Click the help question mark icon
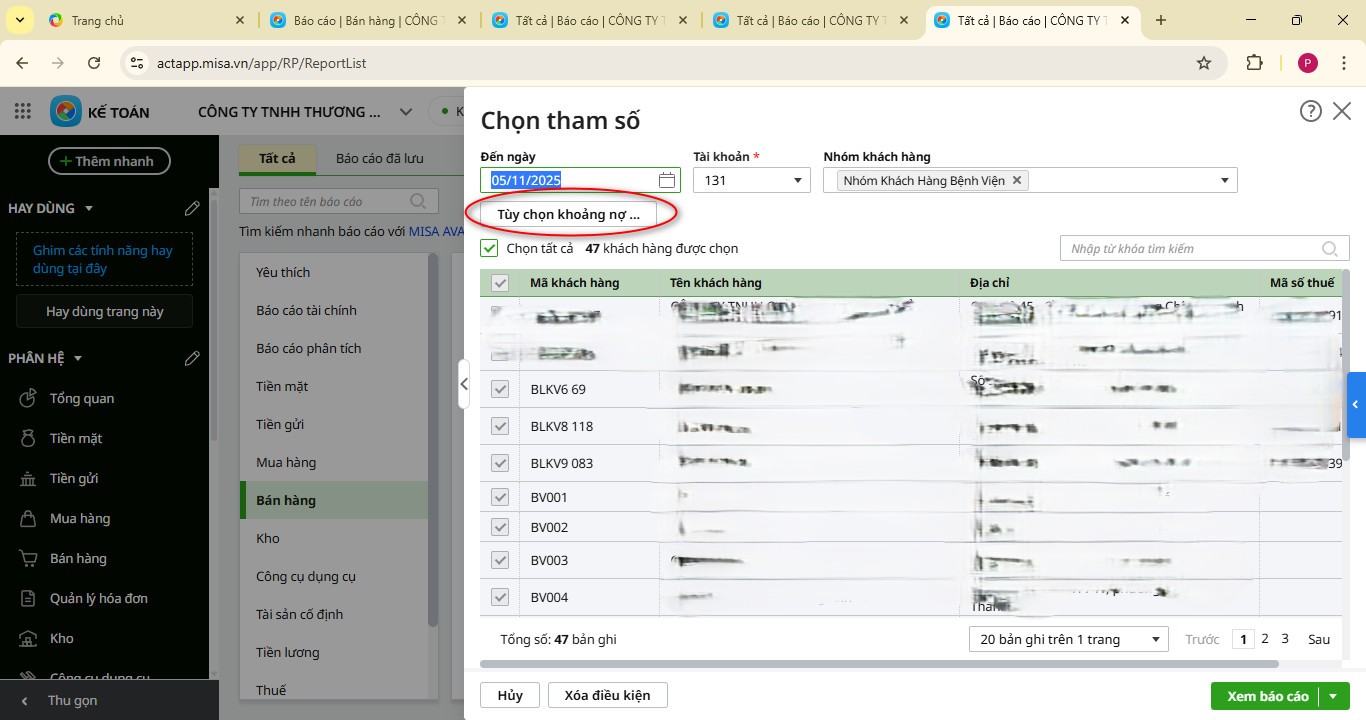 click(x=1310, y=111)
